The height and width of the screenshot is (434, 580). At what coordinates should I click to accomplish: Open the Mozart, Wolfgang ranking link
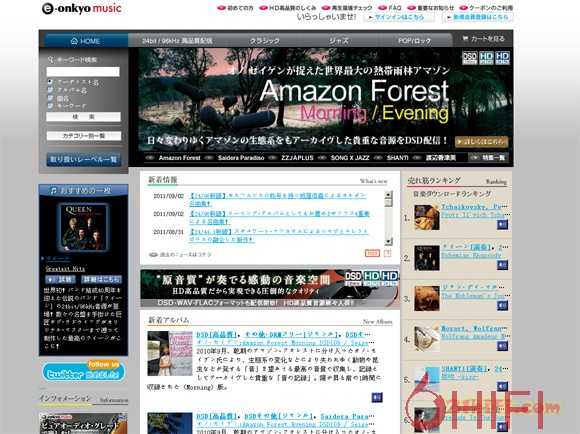472,328
